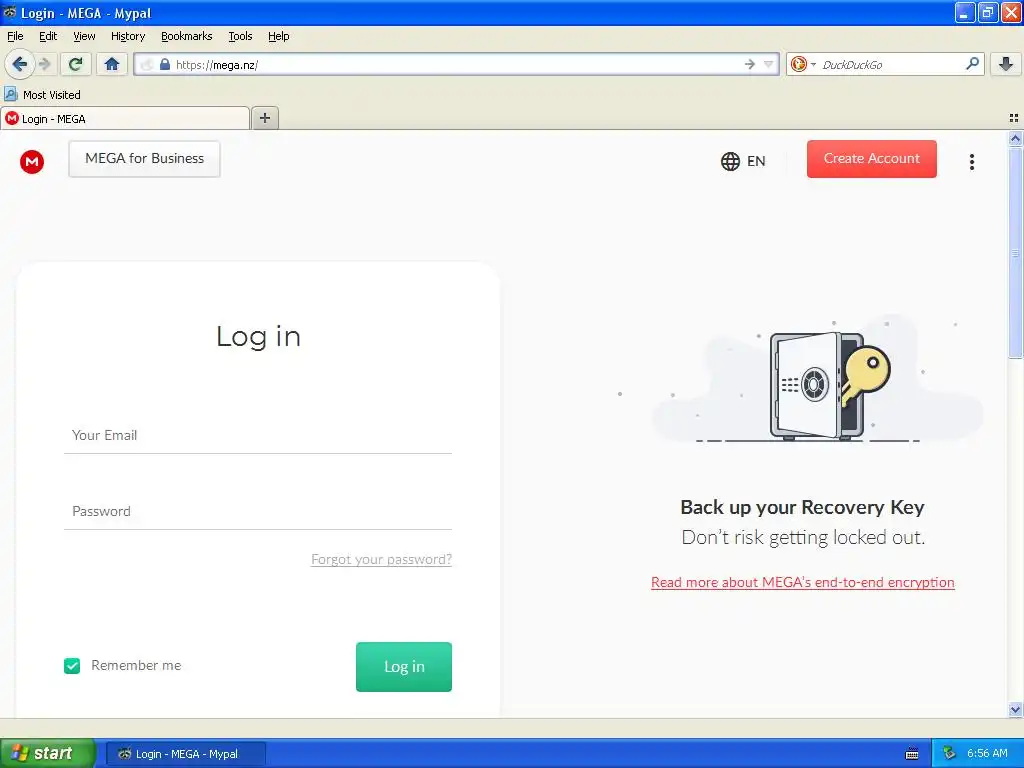This screenshot has width=1024, height=768.
Task: Click the search magnifier icon
Action: (972, 64)
